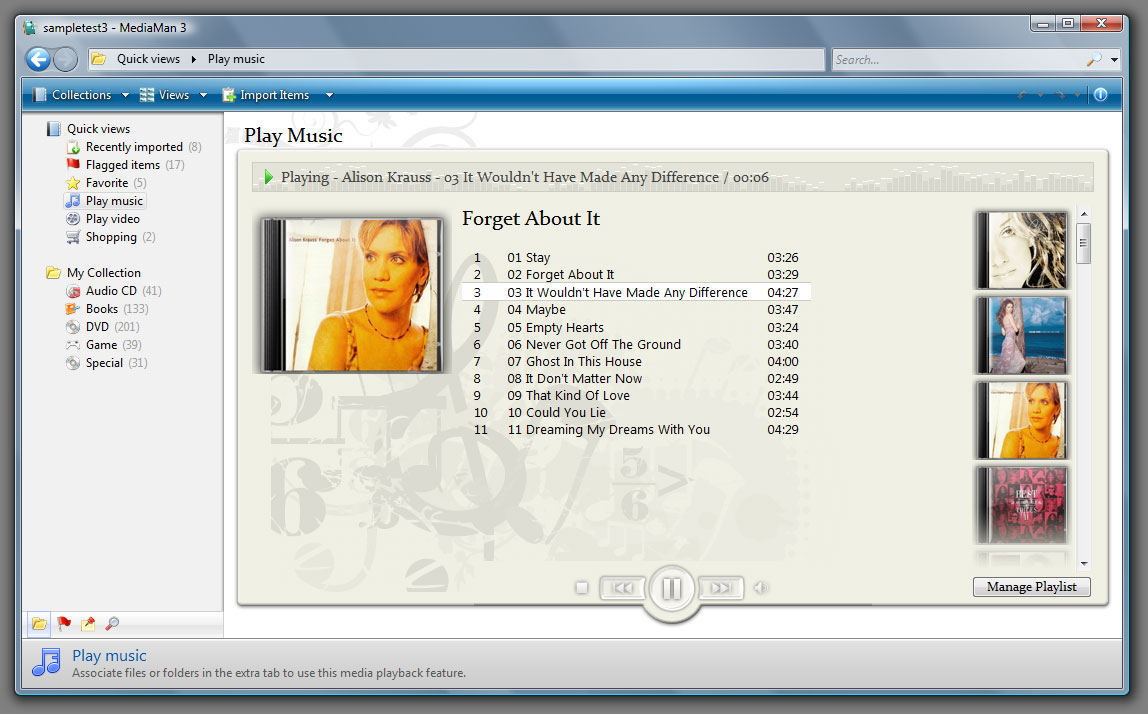Click the Manage Playlist button
This screenshot has width=1148, height=714.
click(1032, 587)
